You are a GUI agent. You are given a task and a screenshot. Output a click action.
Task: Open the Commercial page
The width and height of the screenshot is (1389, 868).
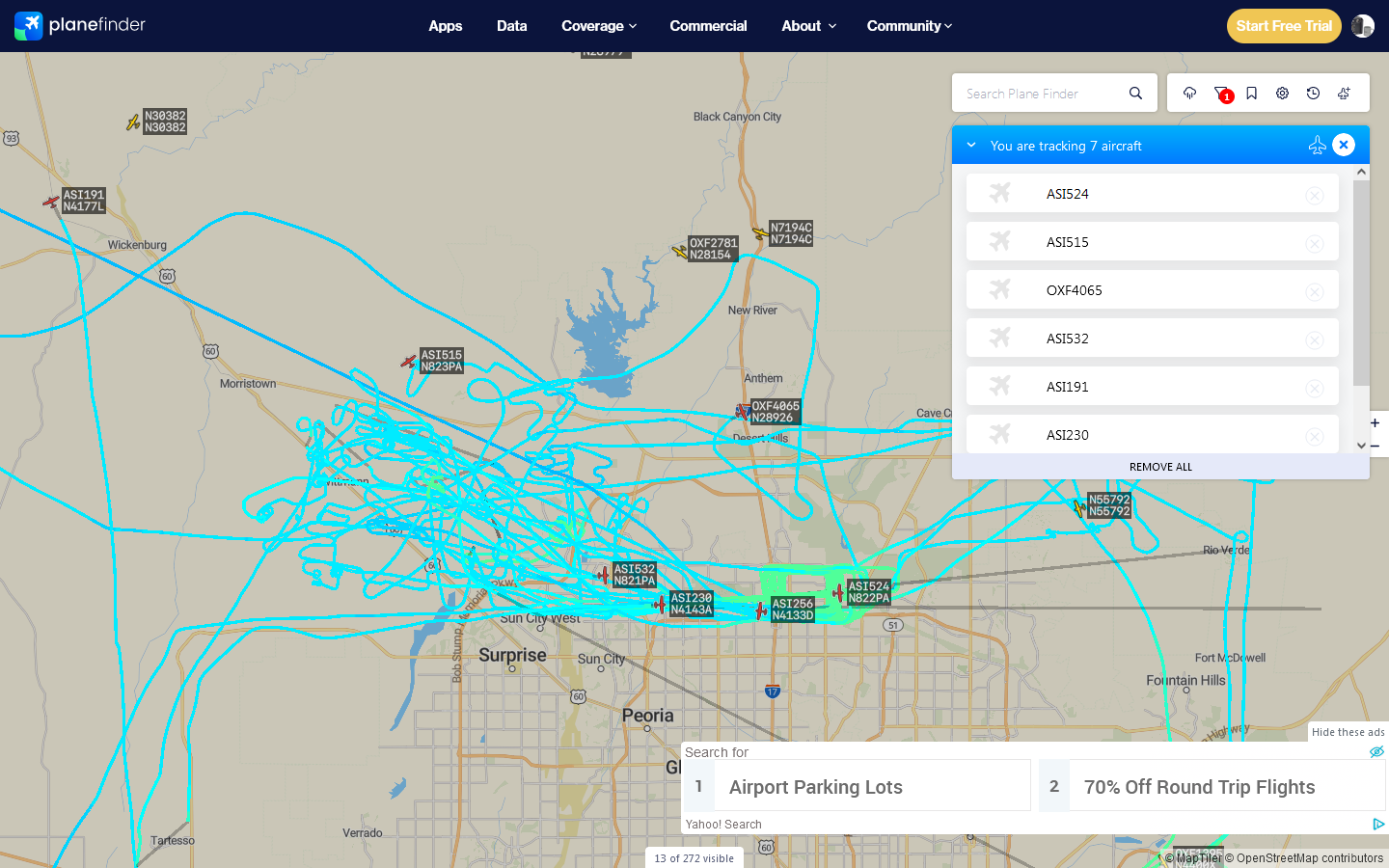coord(708,26)
